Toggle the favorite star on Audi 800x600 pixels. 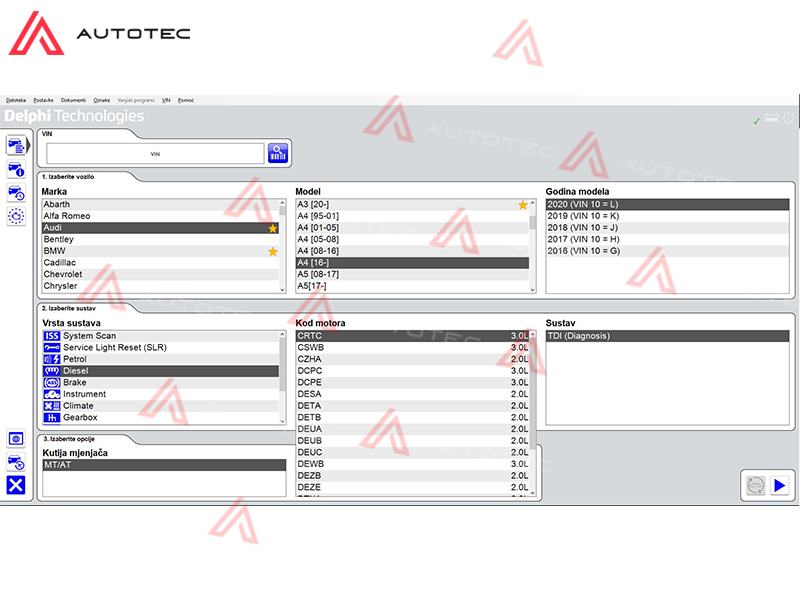pos(273,228)
